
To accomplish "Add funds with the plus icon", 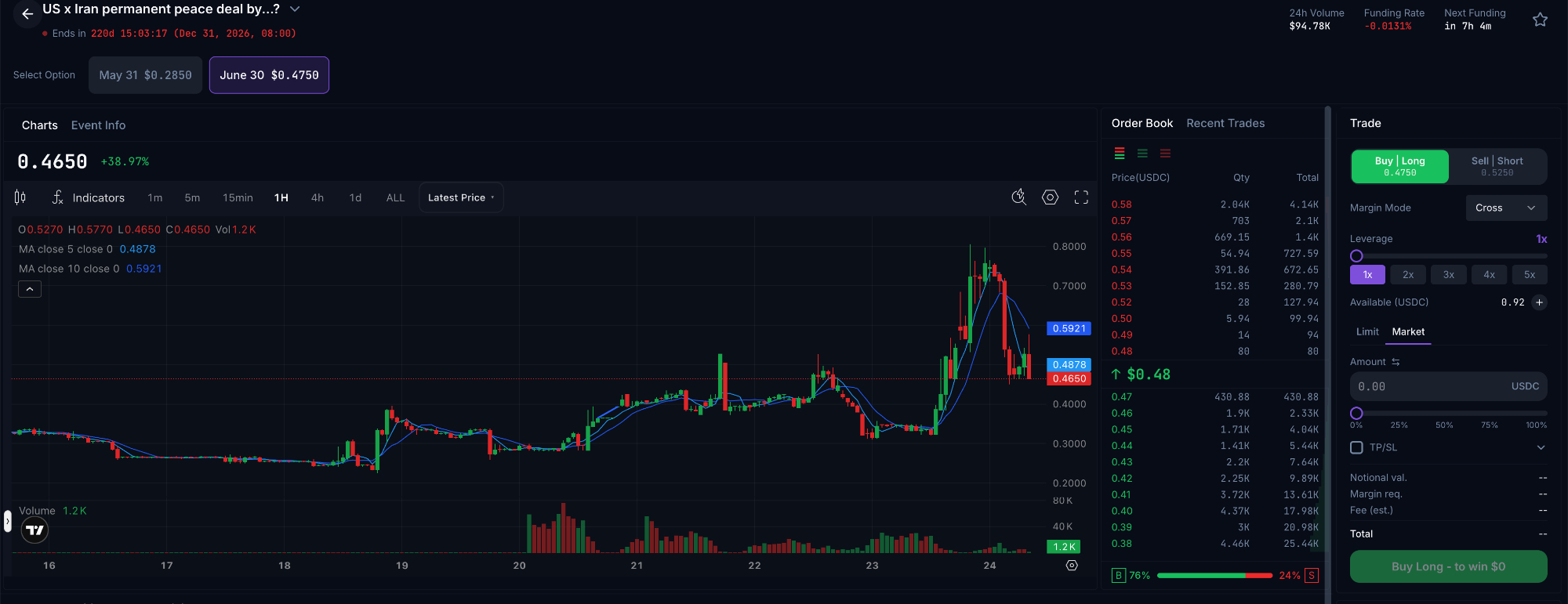I will (1539, 302).
